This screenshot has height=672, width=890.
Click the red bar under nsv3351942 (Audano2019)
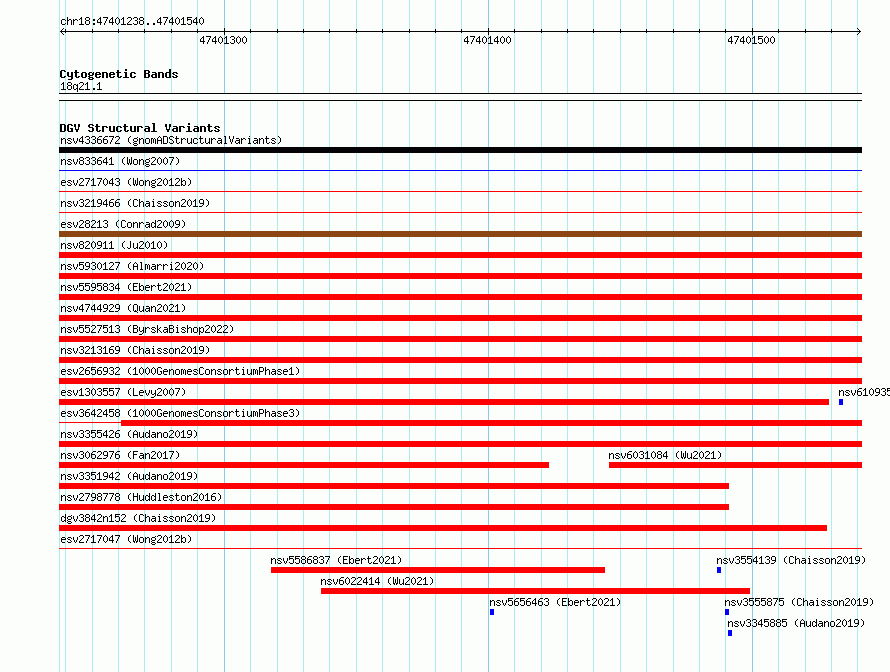point(394,486)
